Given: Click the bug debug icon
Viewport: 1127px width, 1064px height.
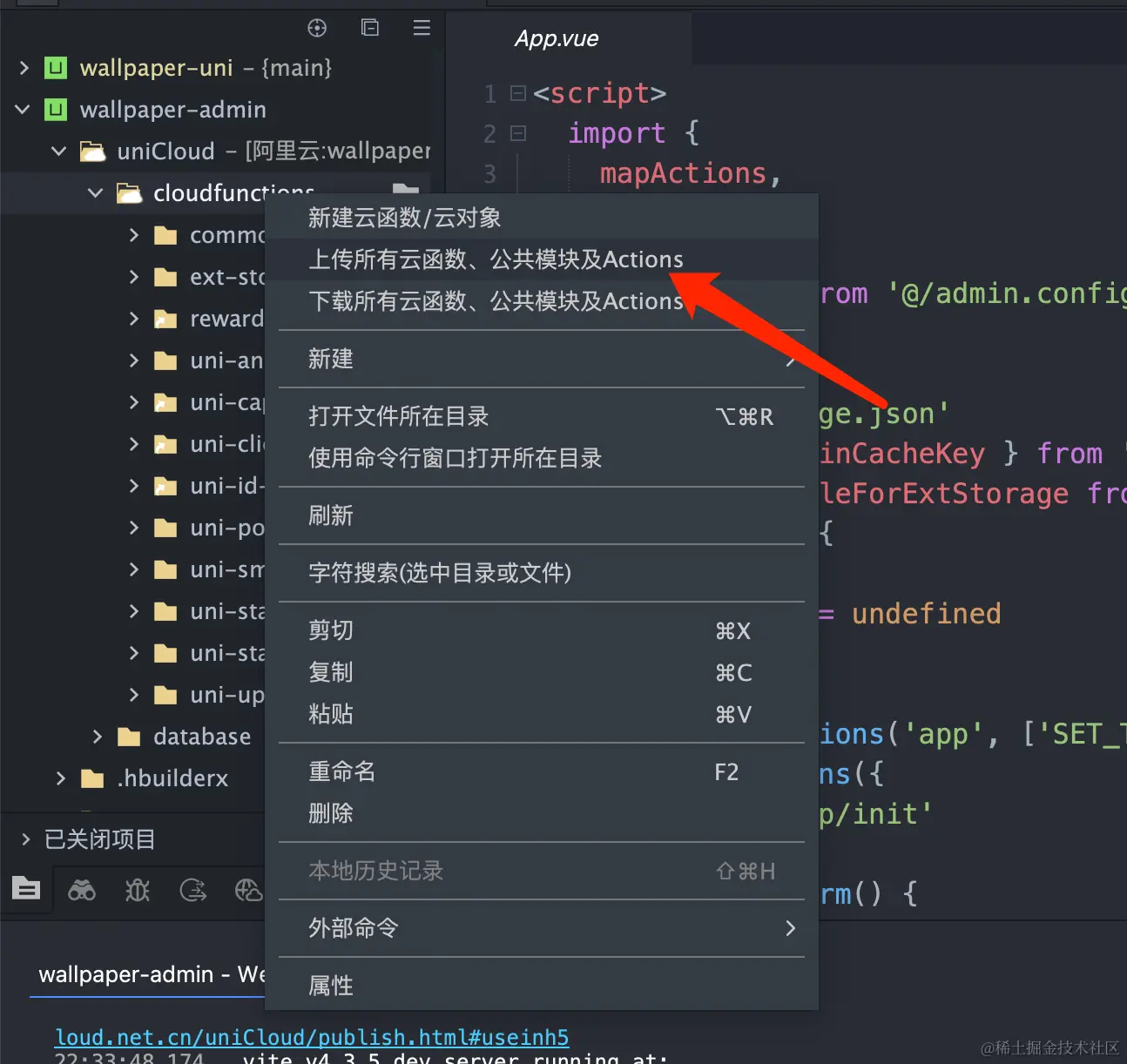Looking at the screenshot, I should [x=138, y=890].
